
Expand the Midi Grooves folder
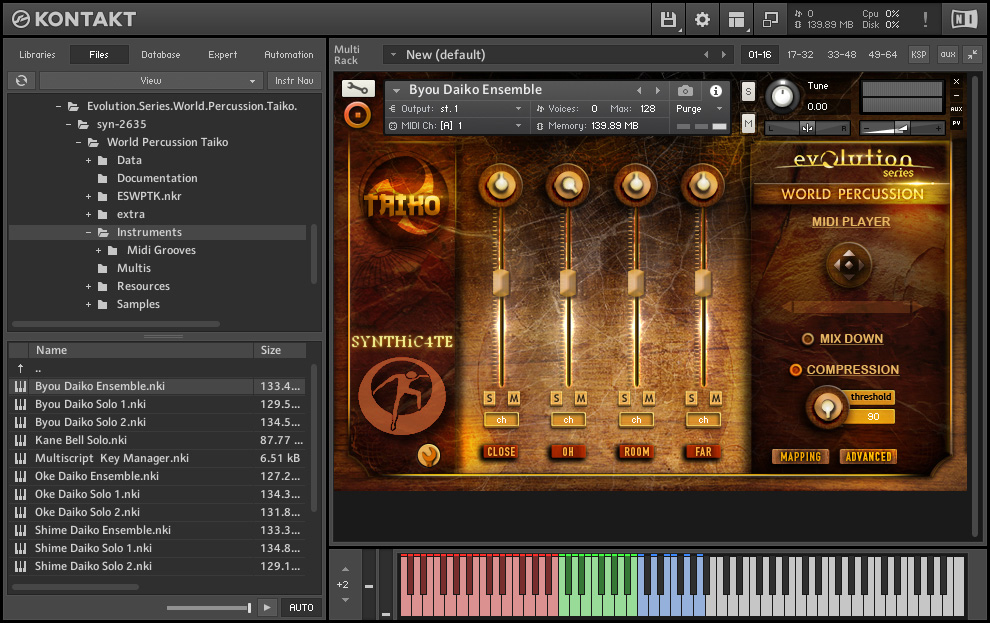99,250
